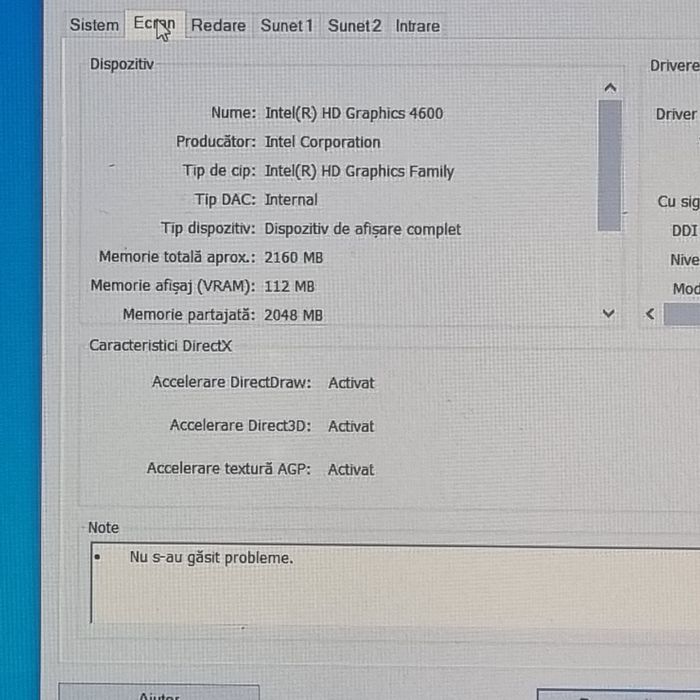Click the 2048 MB shared memory value
The image size is (700, 700).
pyautogui.click(x=293, y=315)
